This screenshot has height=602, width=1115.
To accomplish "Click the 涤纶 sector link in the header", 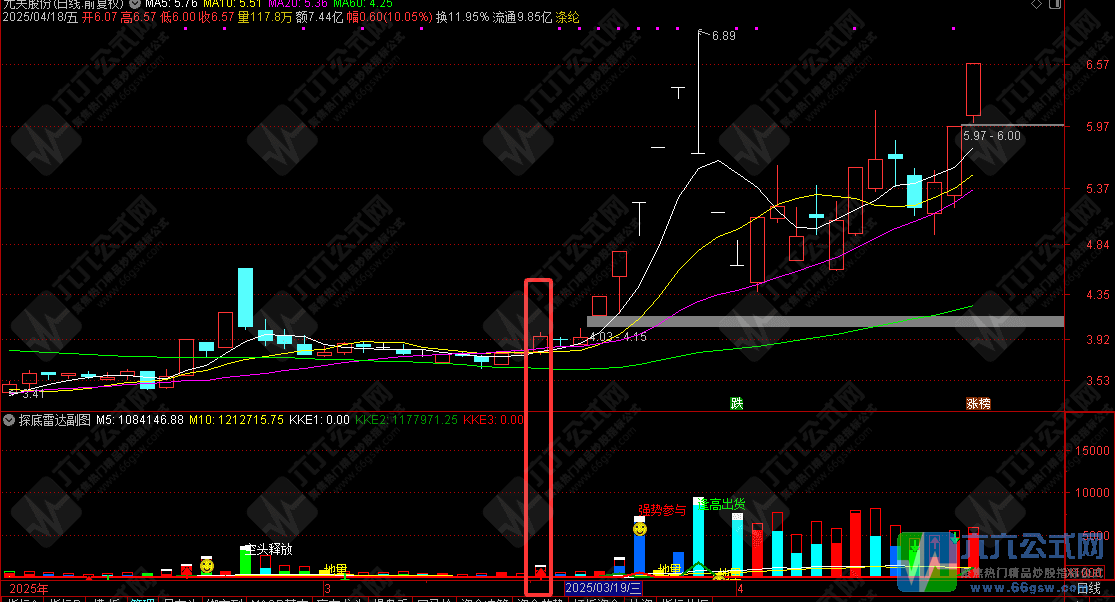I will pyautogui.click(x=567, y=18).
